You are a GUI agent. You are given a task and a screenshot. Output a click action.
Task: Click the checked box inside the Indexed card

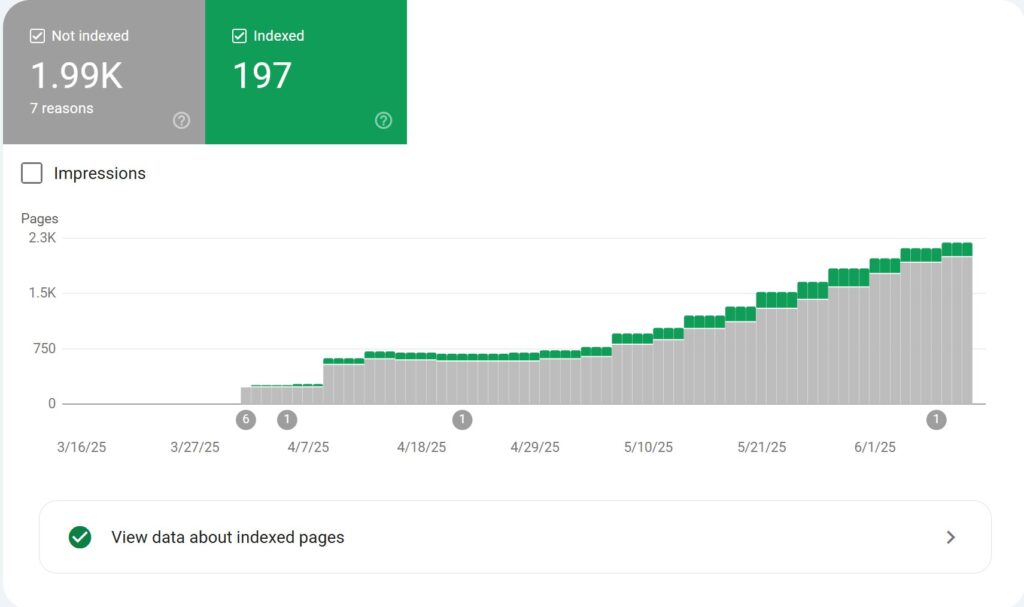click(239, 35)
